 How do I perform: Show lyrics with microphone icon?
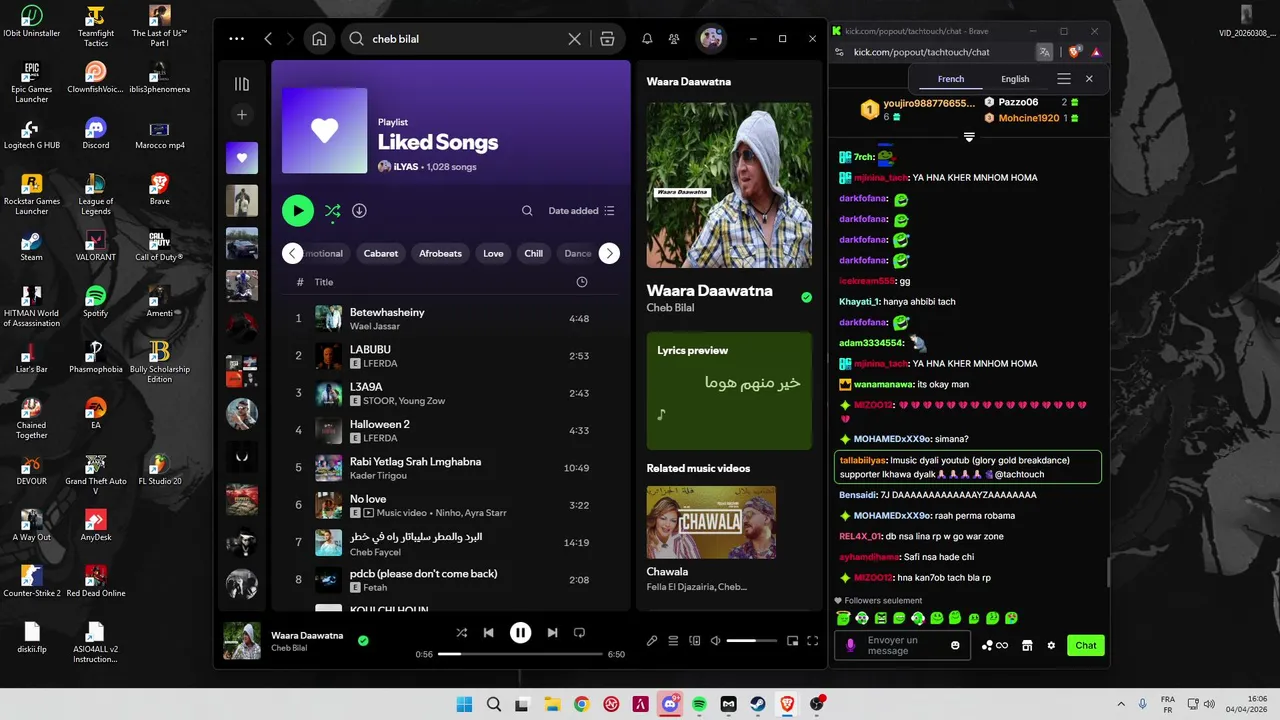pos(652,641)
